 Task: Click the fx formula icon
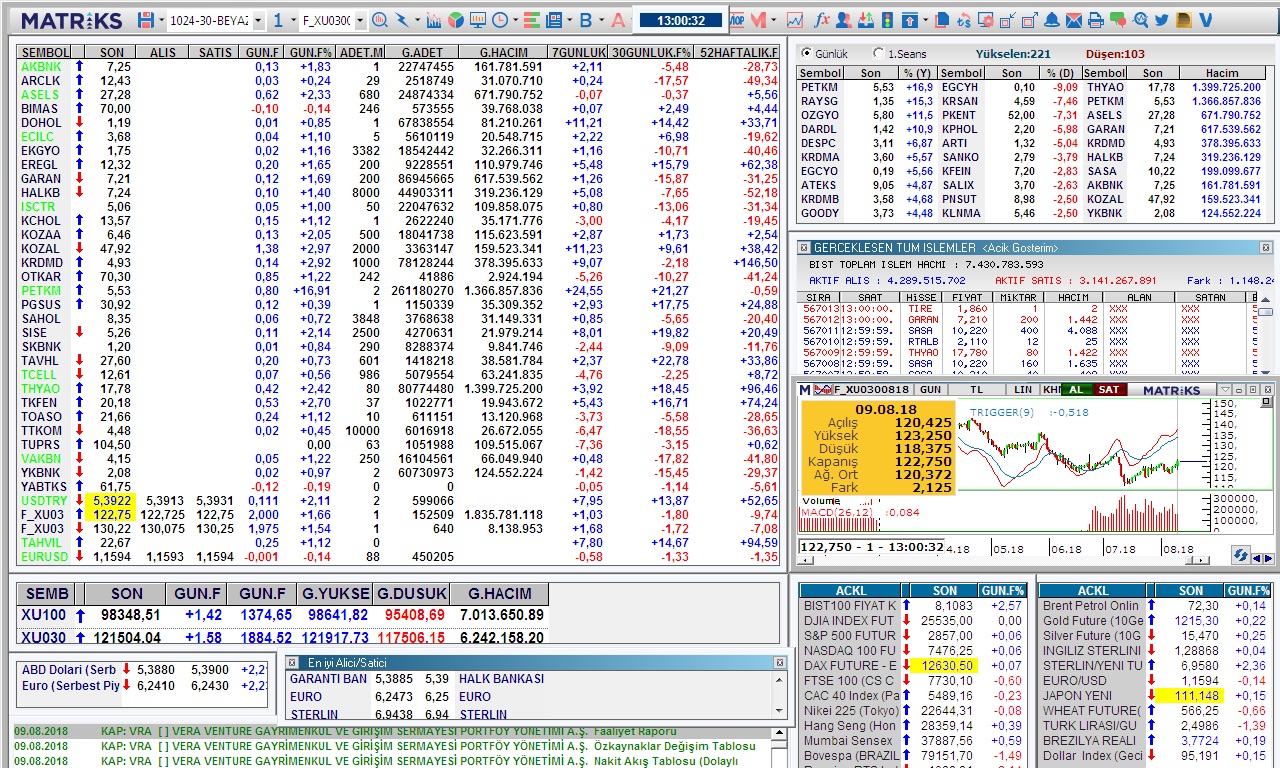822,20
